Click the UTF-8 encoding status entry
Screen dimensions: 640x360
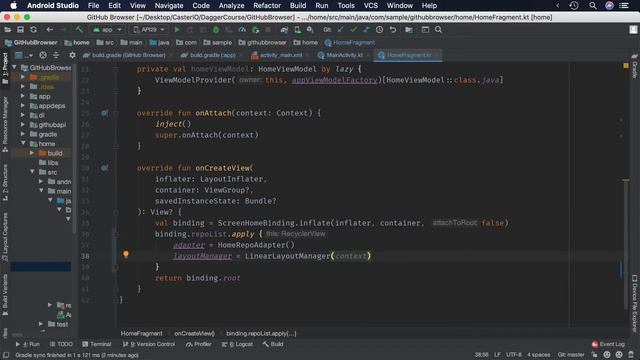(x=514, y=355)
